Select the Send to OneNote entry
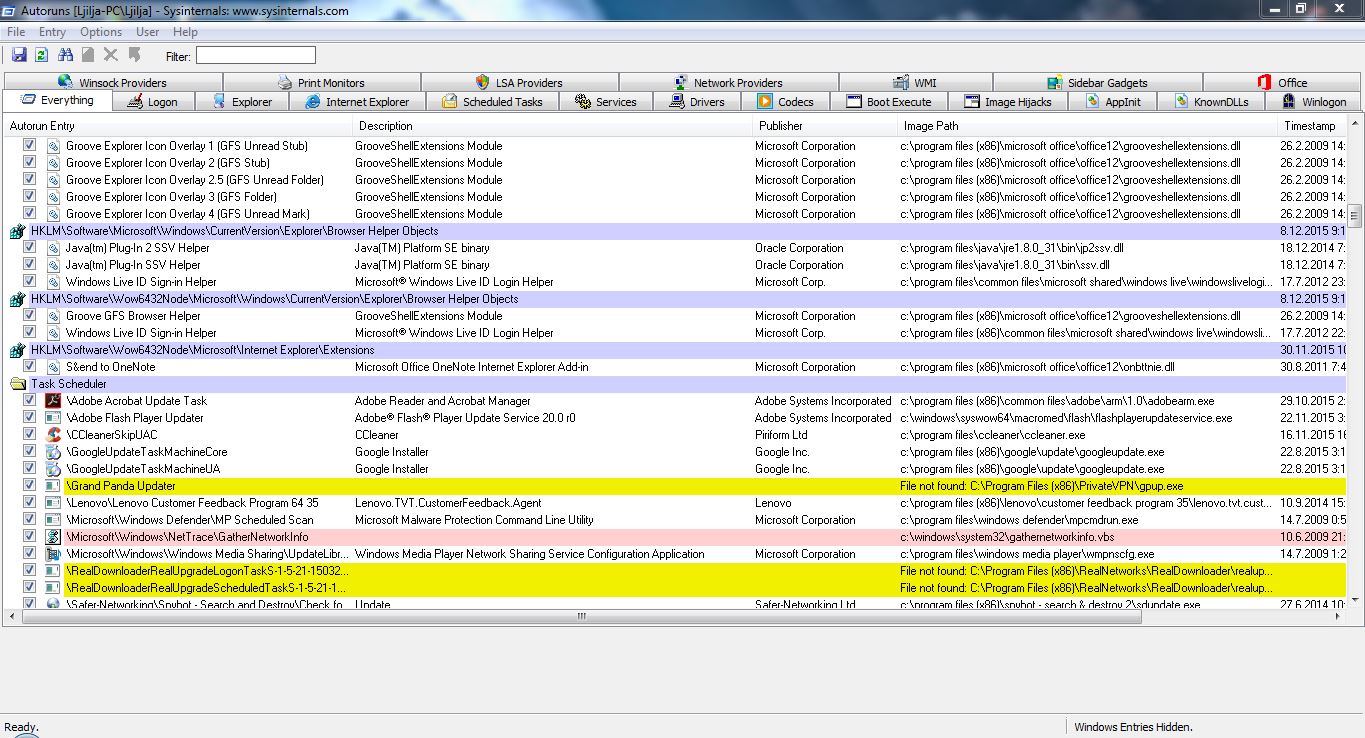 [x=110, y=367]
